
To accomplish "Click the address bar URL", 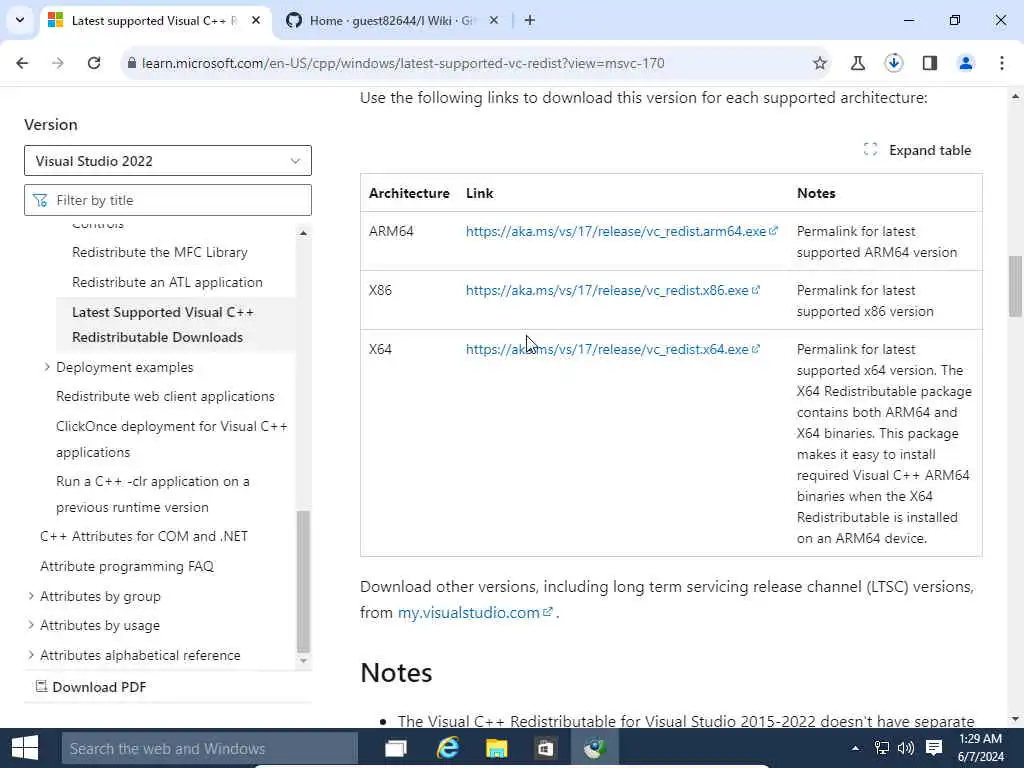I will point(403,63).
